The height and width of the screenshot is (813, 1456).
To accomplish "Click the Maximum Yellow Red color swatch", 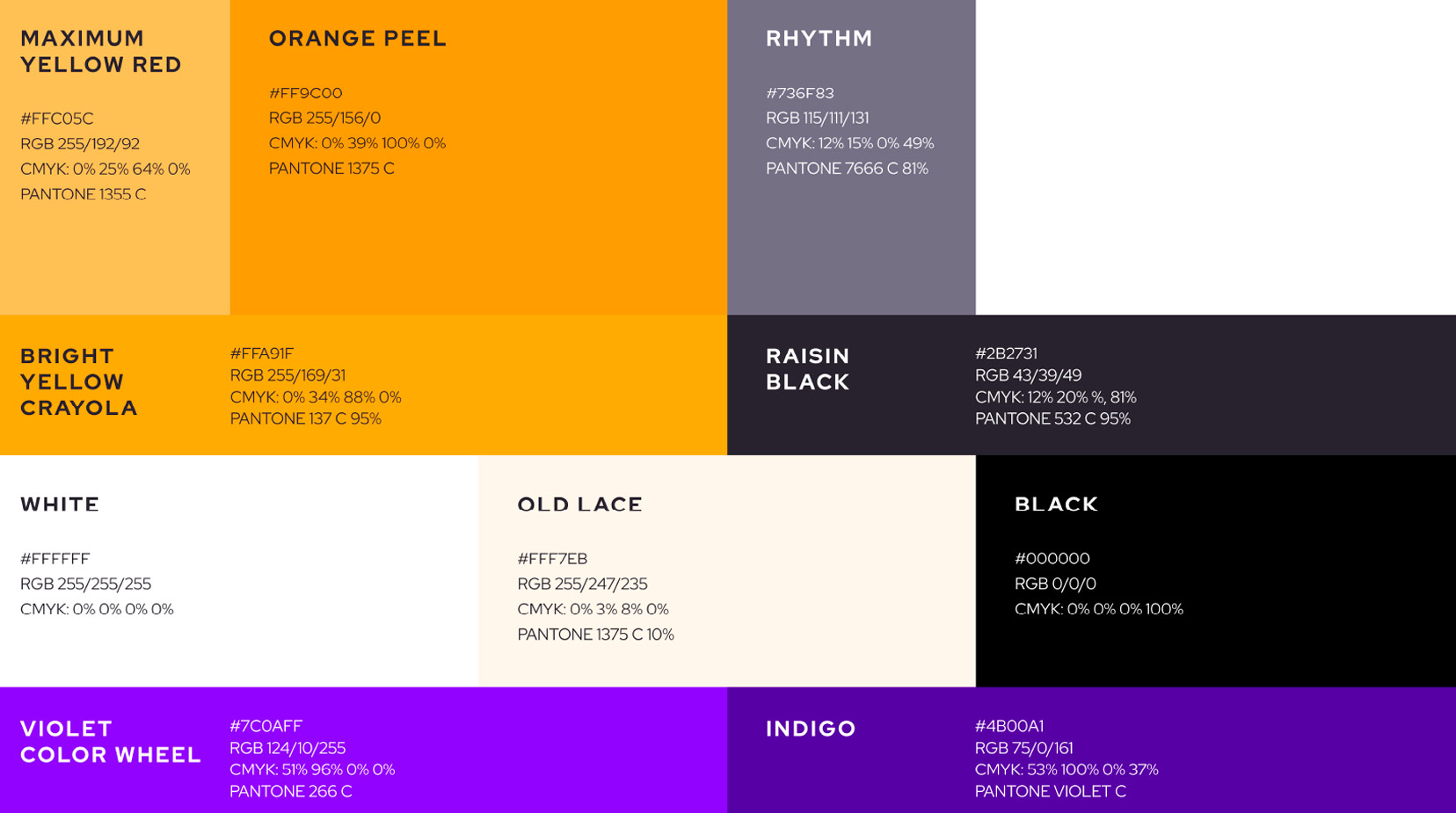I will [x=114, y=255].
